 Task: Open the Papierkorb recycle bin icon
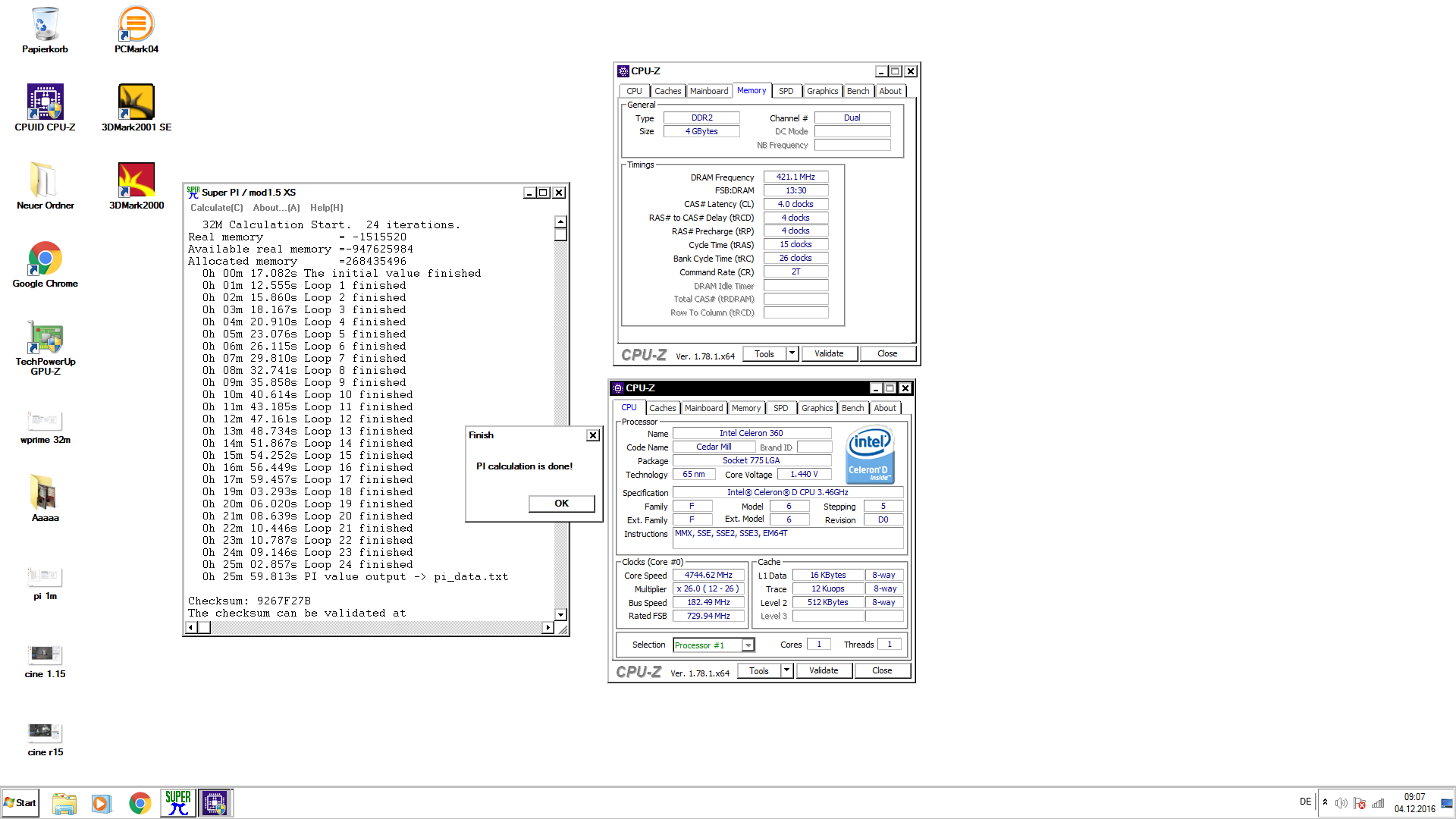click(x=45, y=30)
